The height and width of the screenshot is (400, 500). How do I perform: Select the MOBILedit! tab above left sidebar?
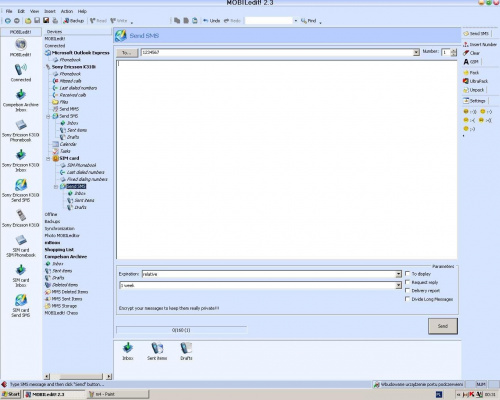point(21,32)
